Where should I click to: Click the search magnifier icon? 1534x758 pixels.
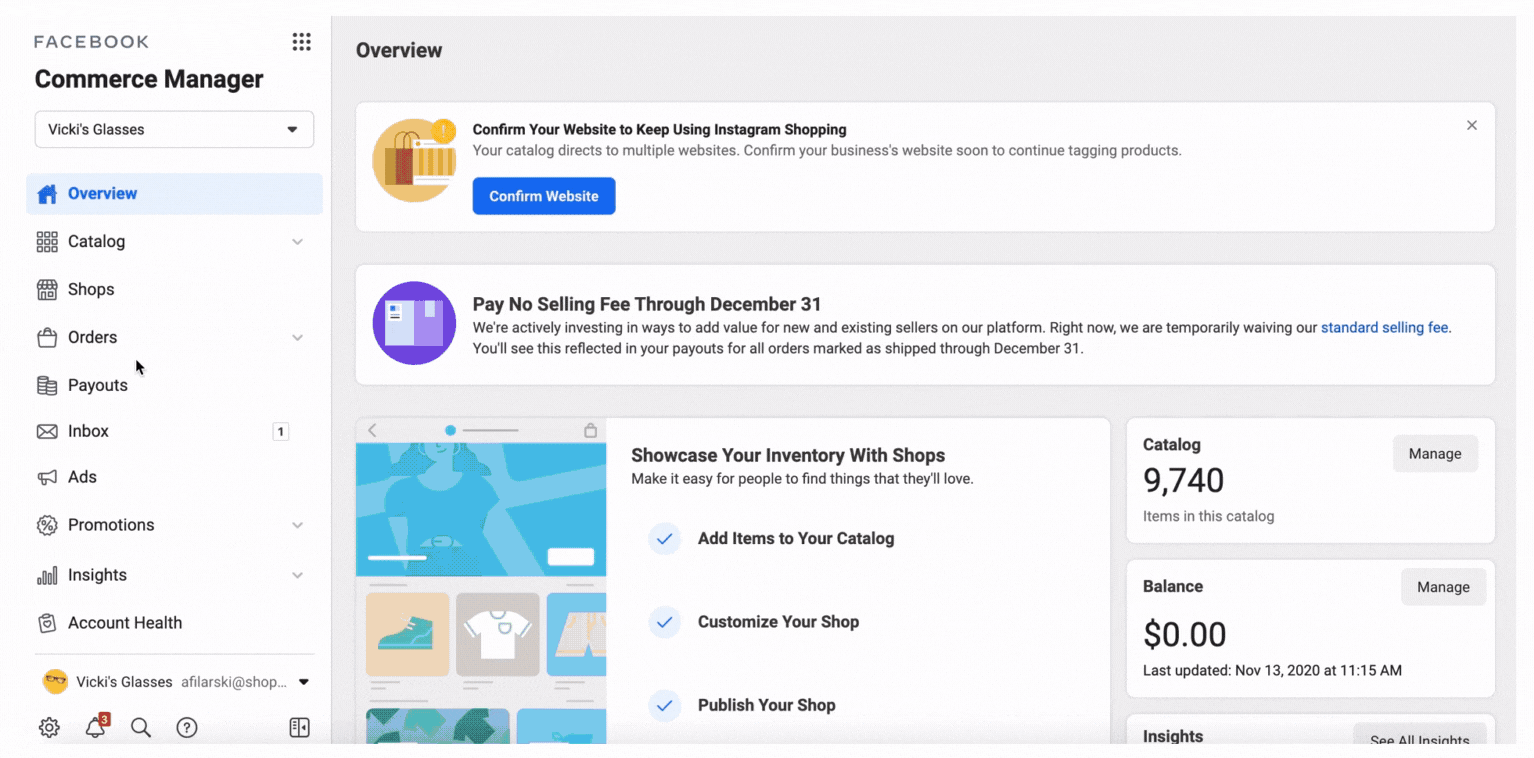click(x=141, y=728)
